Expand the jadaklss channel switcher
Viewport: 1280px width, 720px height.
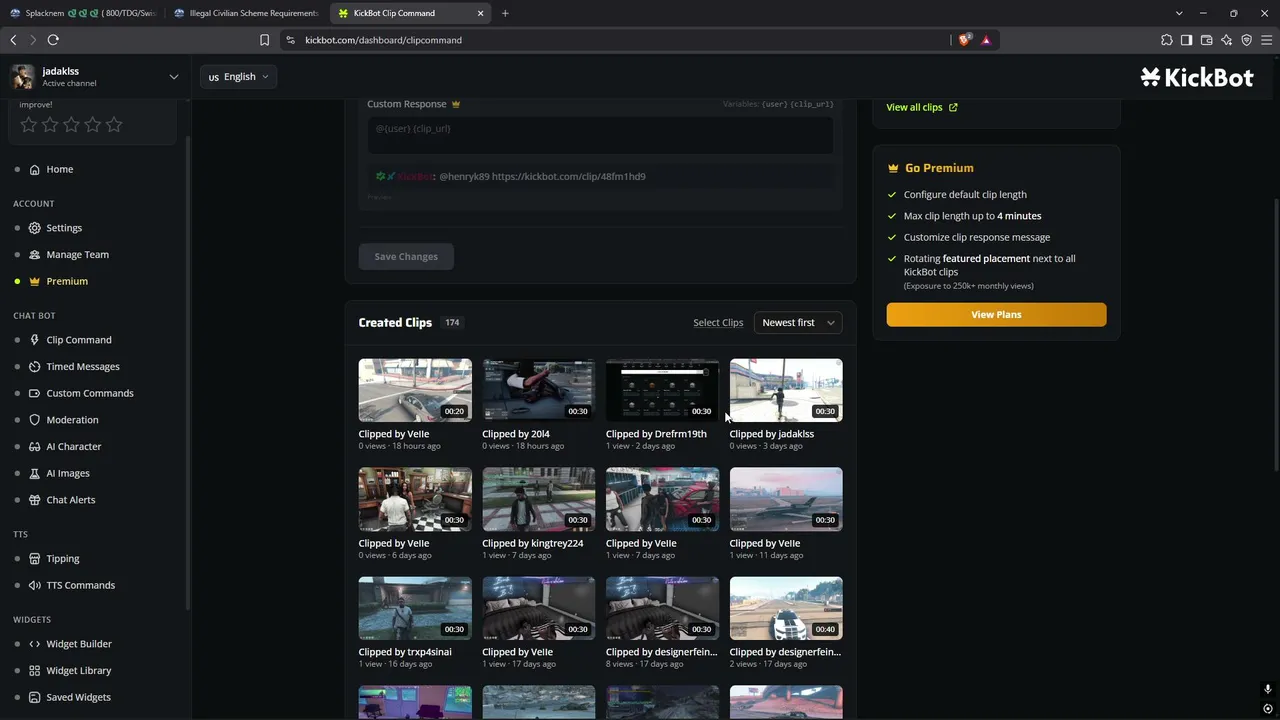pos(174,77)
